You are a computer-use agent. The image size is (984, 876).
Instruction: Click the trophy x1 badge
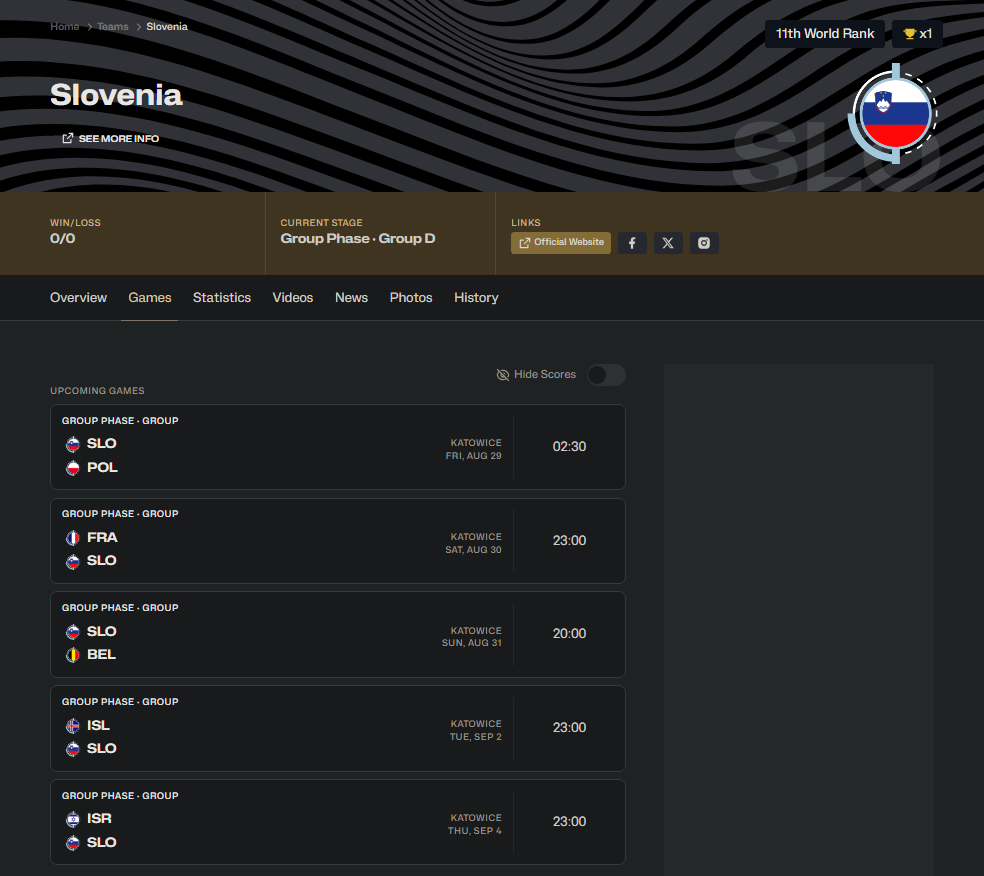click(917, 34)
